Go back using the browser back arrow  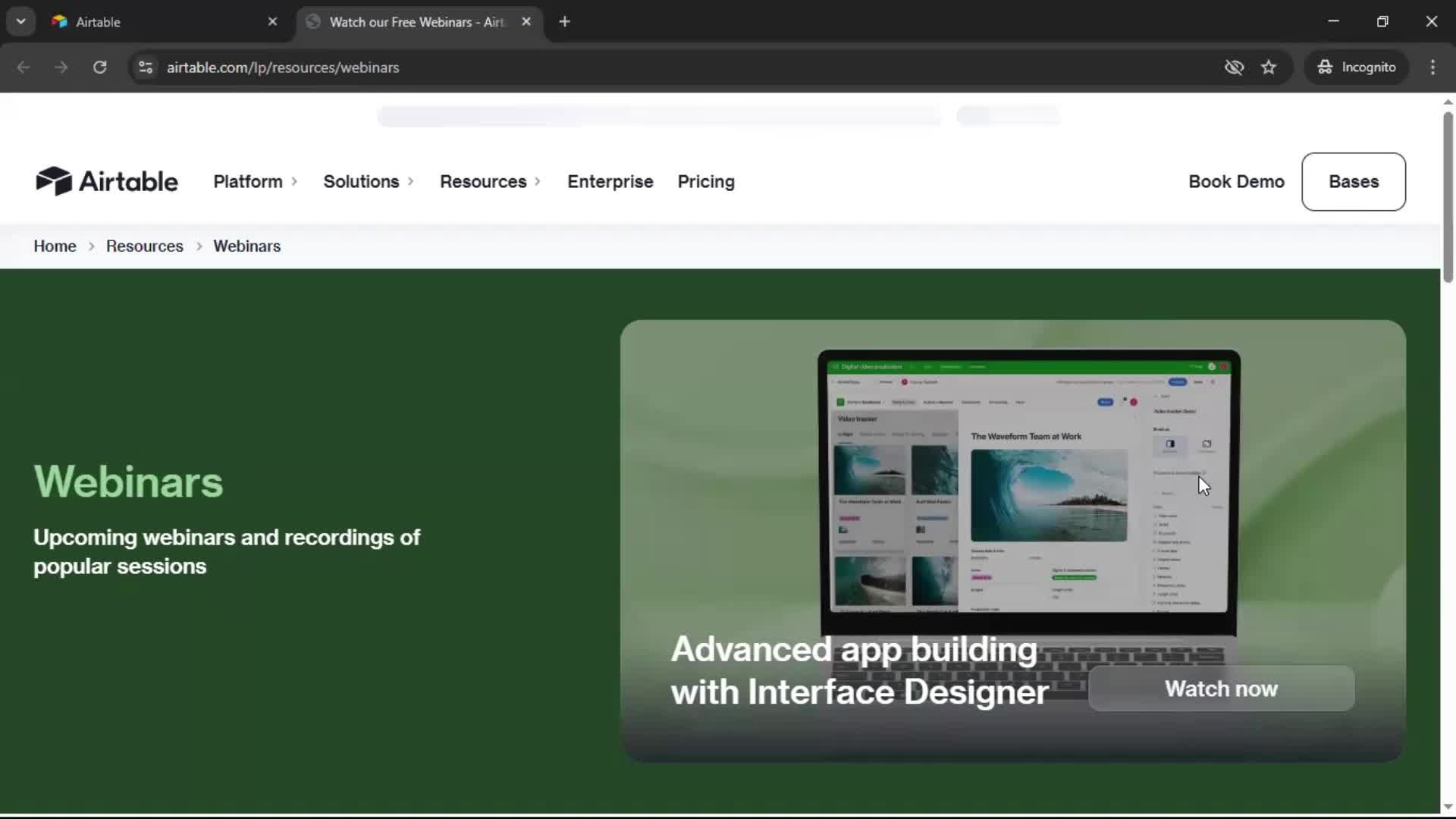(24, 67)
